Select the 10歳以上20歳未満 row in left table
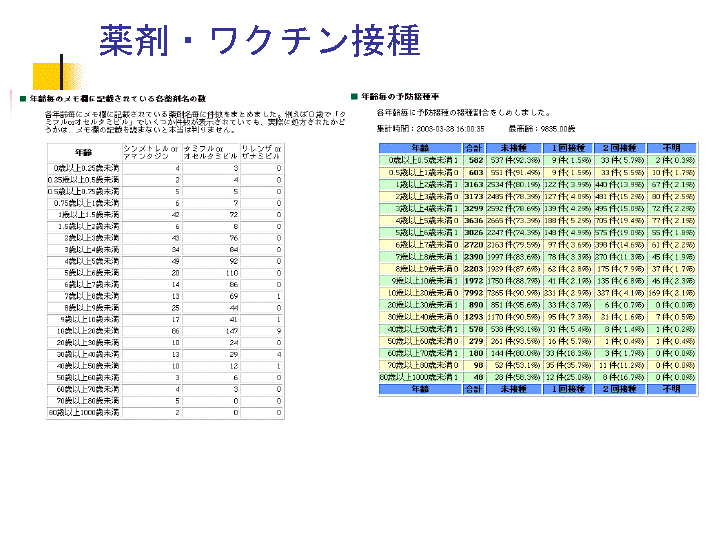 [x=83, y=328]
